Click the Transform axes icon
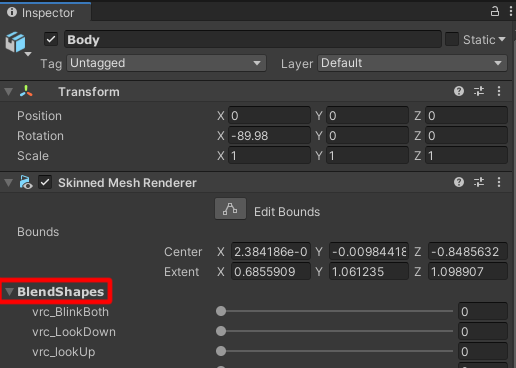This screenshot has width=516, height=368. (26, 91)
